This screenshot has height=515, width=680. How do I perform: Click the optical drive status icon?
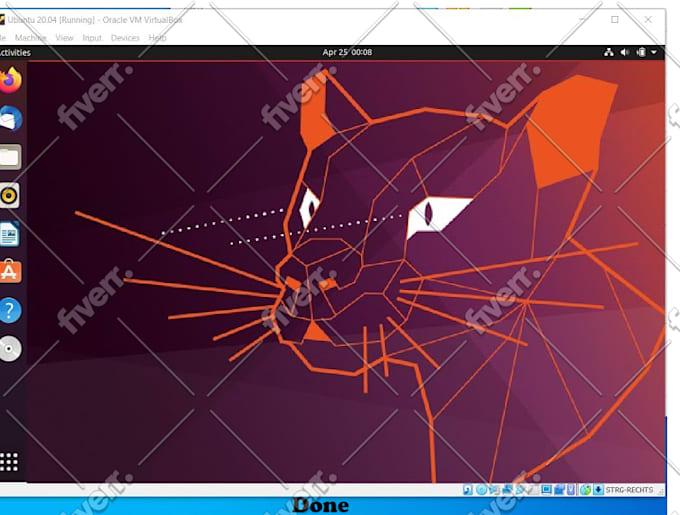click(481, 490)
